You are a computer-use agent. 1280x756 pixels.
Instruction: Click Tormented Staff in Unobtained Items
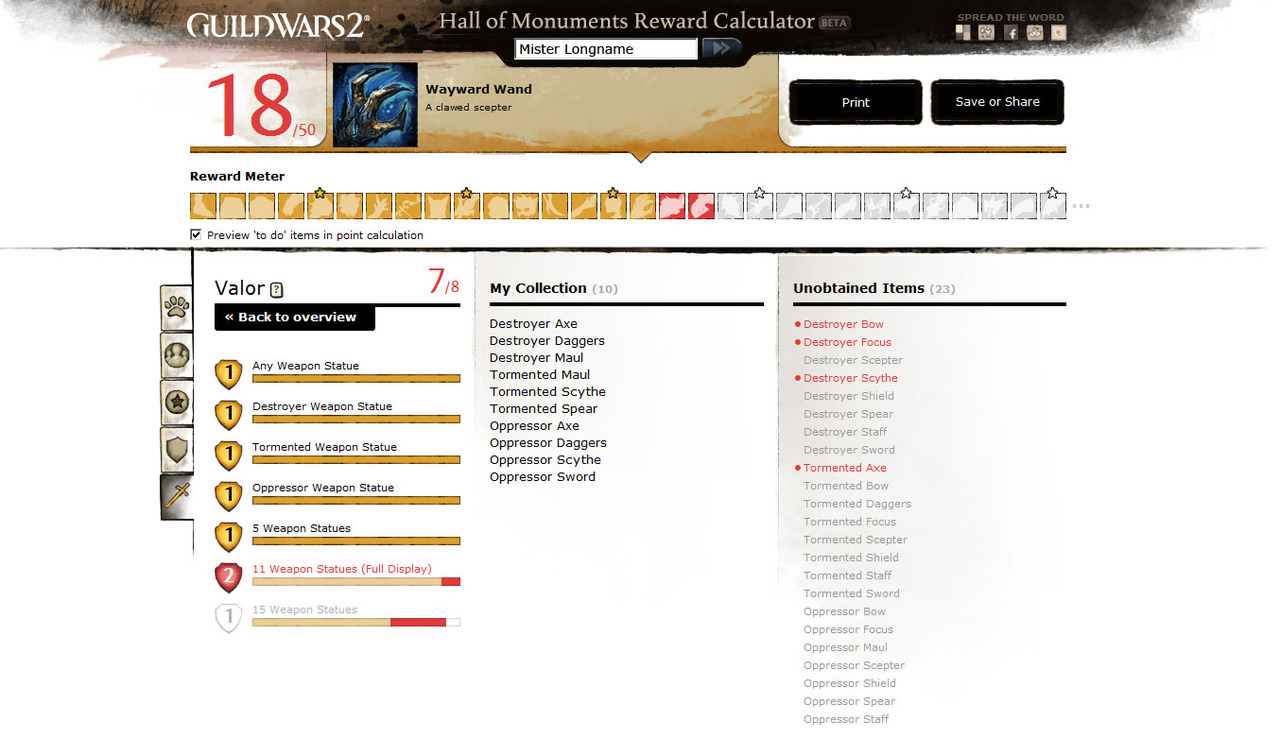click(x=847, y=576)
